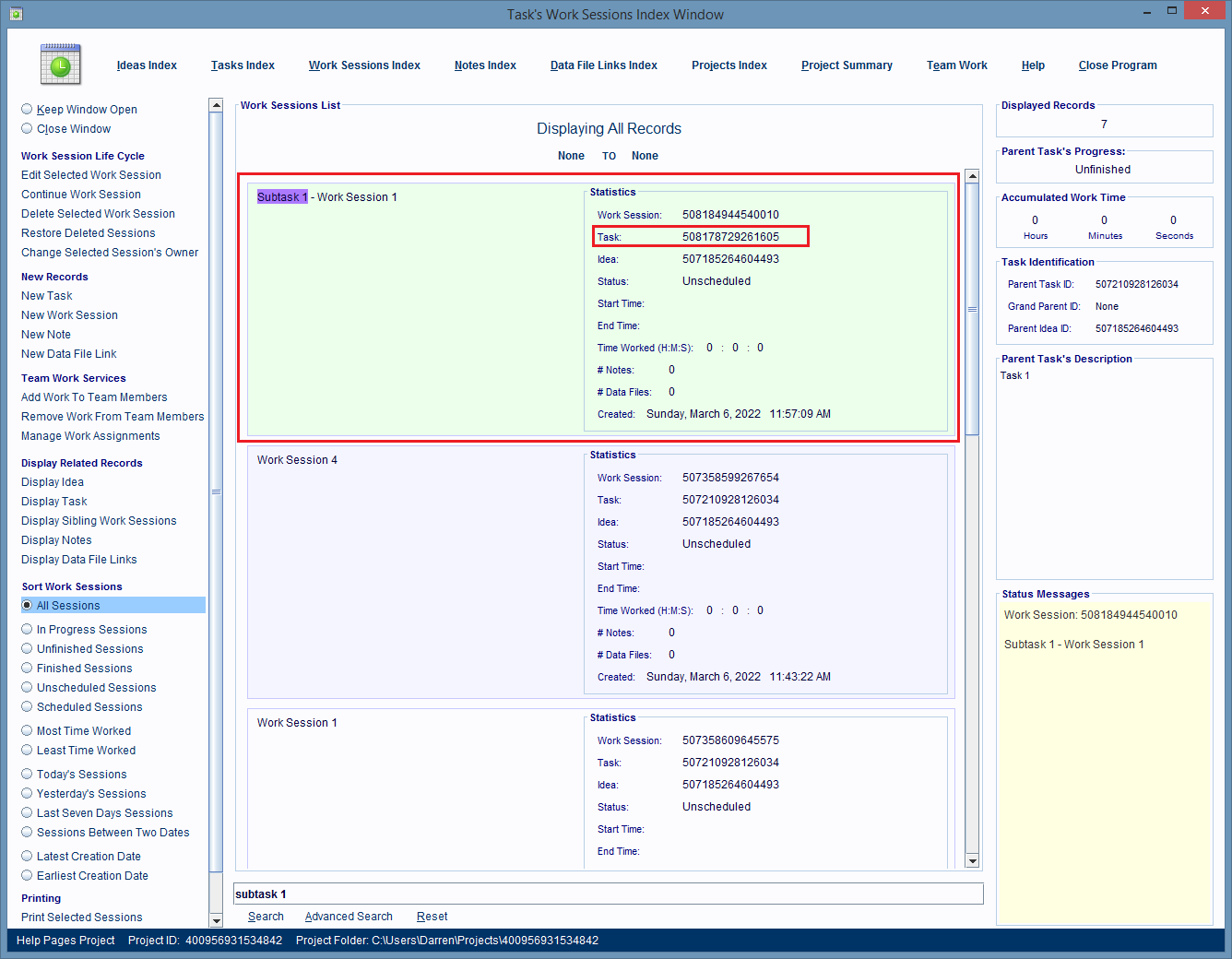The width and height of the screenshot is (1232, 959).
Task: Click New Task link
Action: click(x=47, y=296)
